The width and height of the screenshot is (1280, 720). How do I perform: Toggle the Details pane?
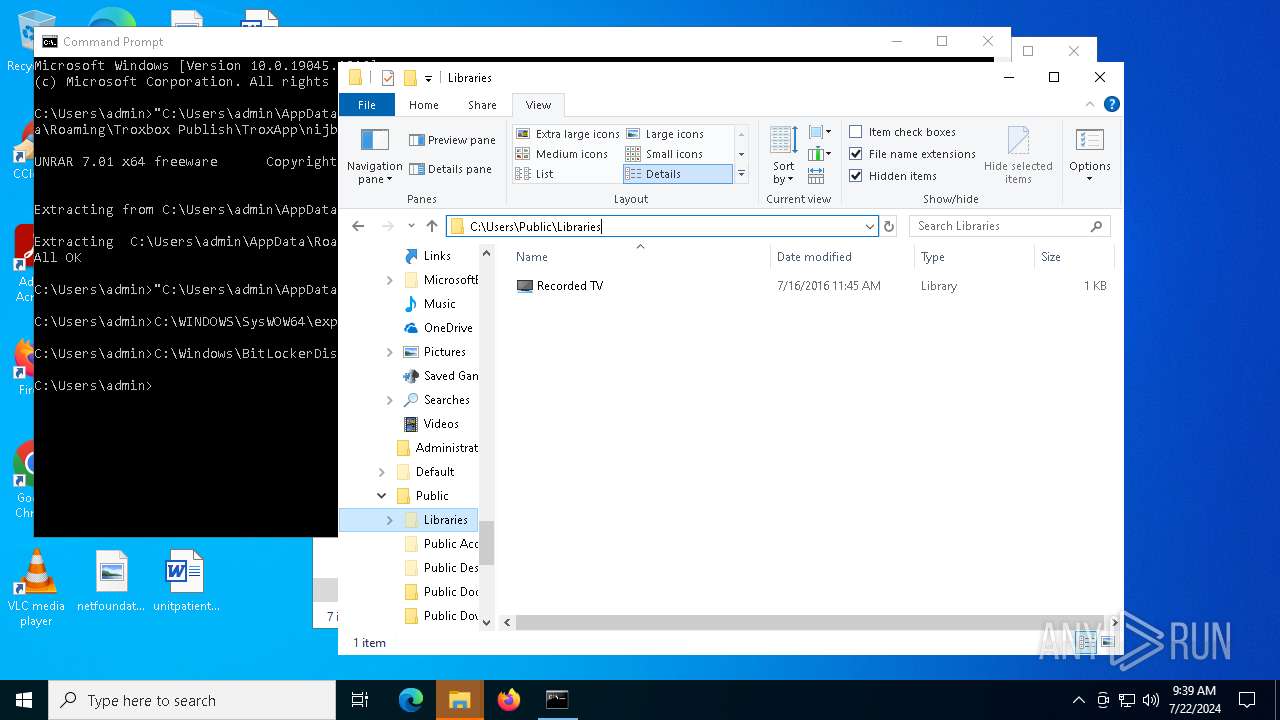(x=450, y=169)
